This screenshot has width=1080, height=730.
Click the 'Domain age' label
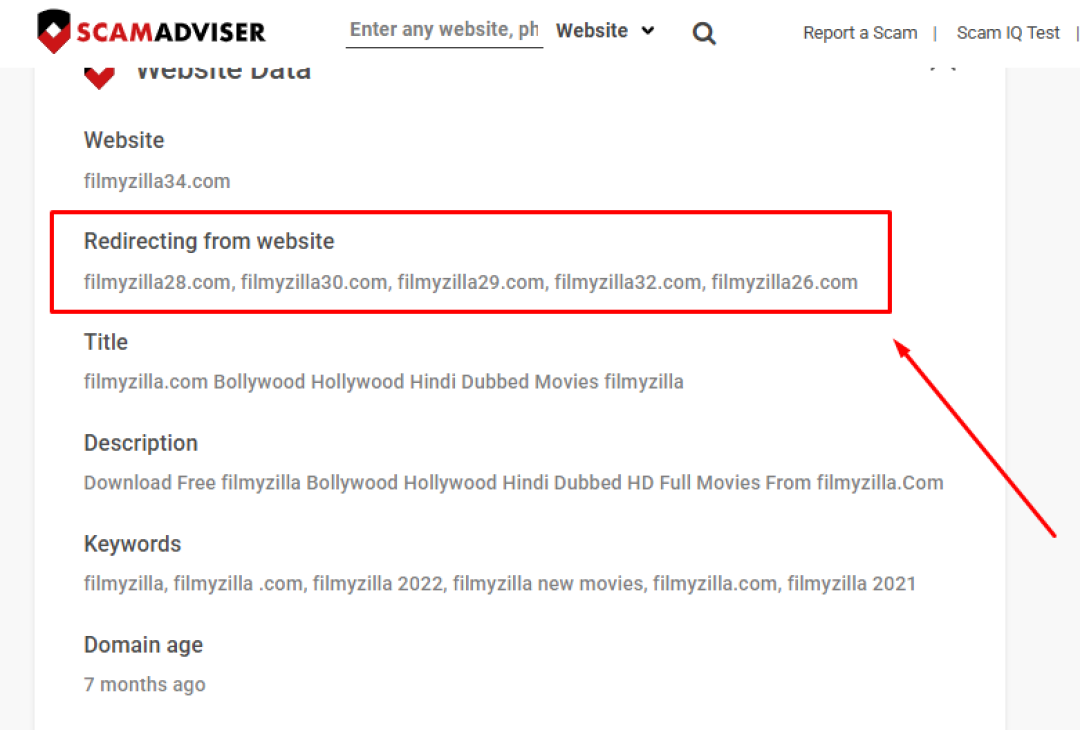(143, 645)
